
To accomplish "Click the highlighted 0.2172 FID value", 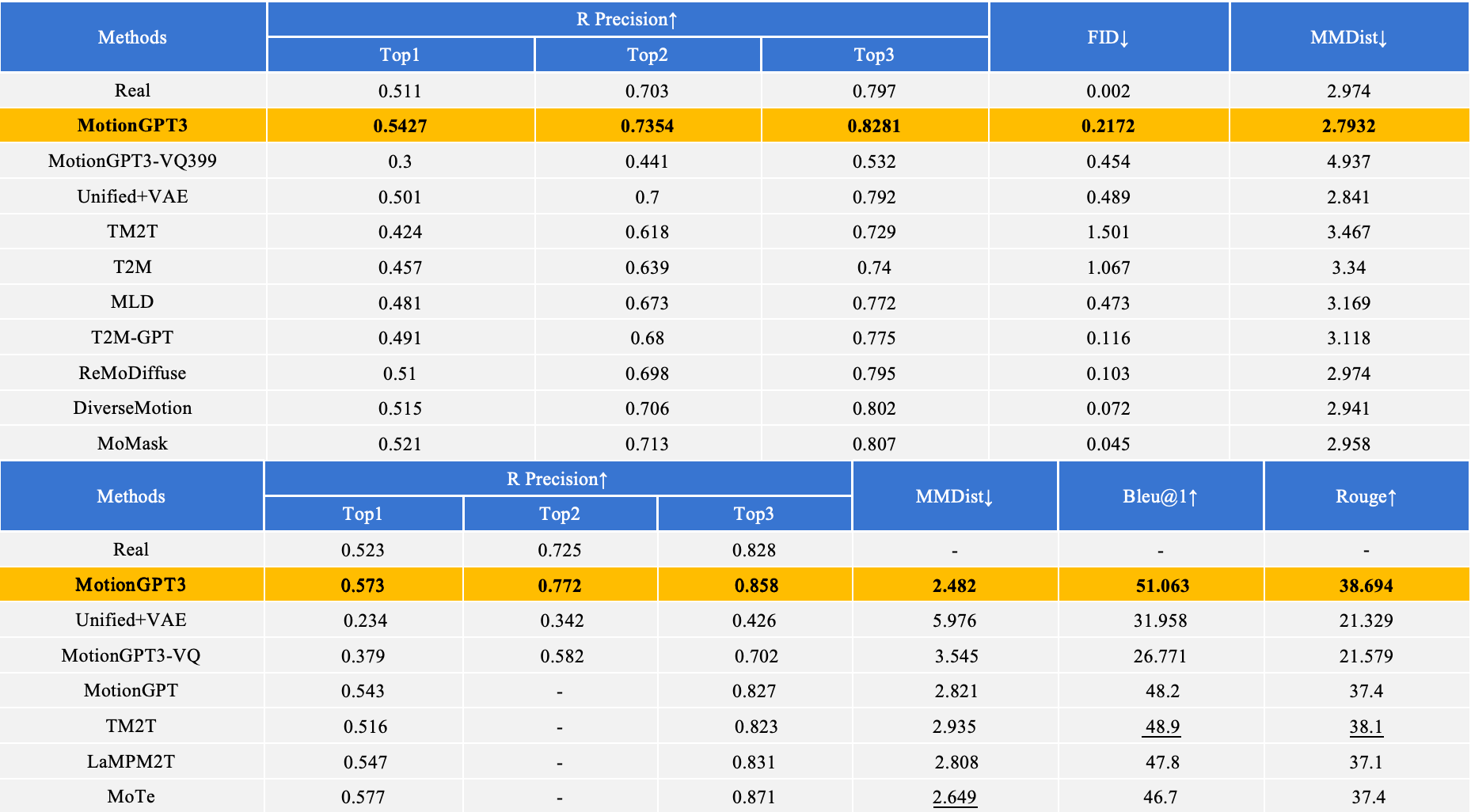I will tap(1108, 126).
